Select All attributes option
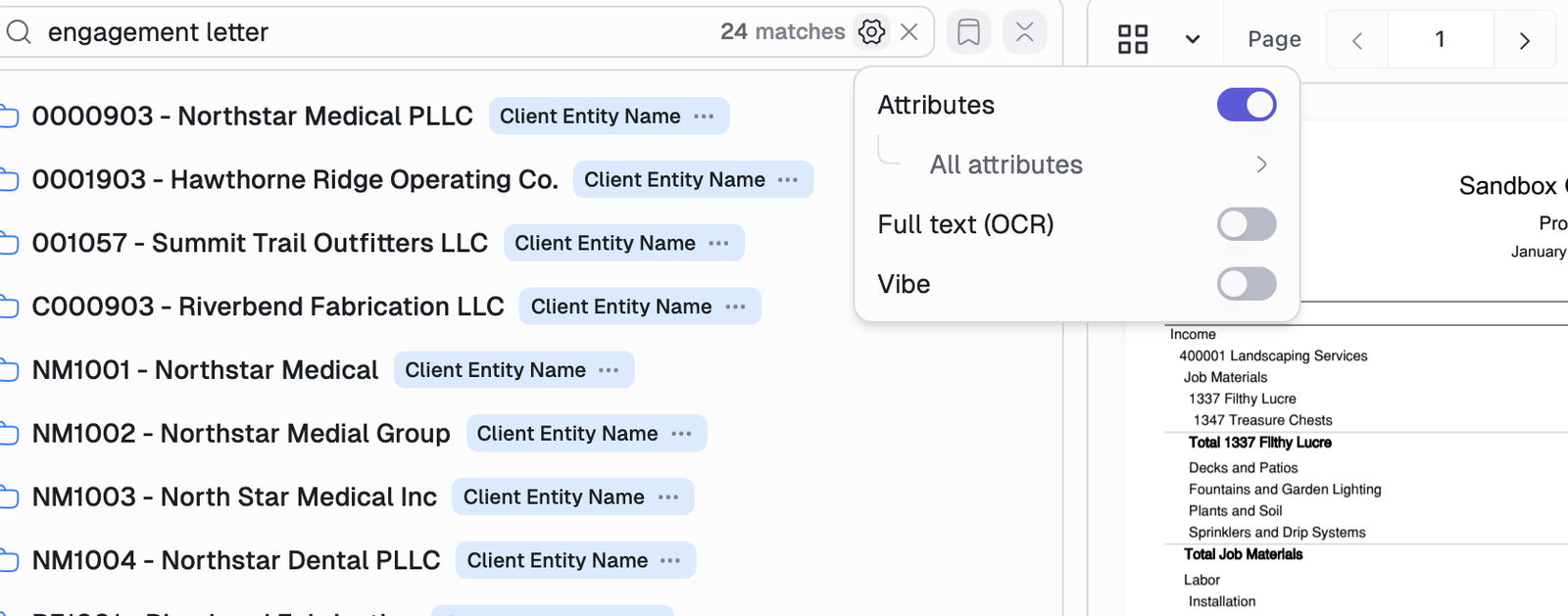 point(1006,165)
